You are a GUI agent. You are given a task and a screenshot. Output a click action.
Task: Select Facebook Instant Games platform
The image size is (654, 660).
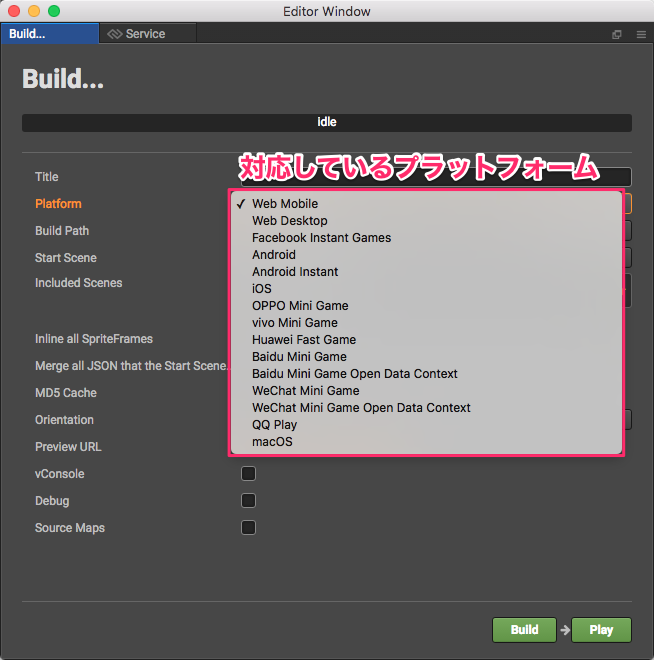click(426, 238)
